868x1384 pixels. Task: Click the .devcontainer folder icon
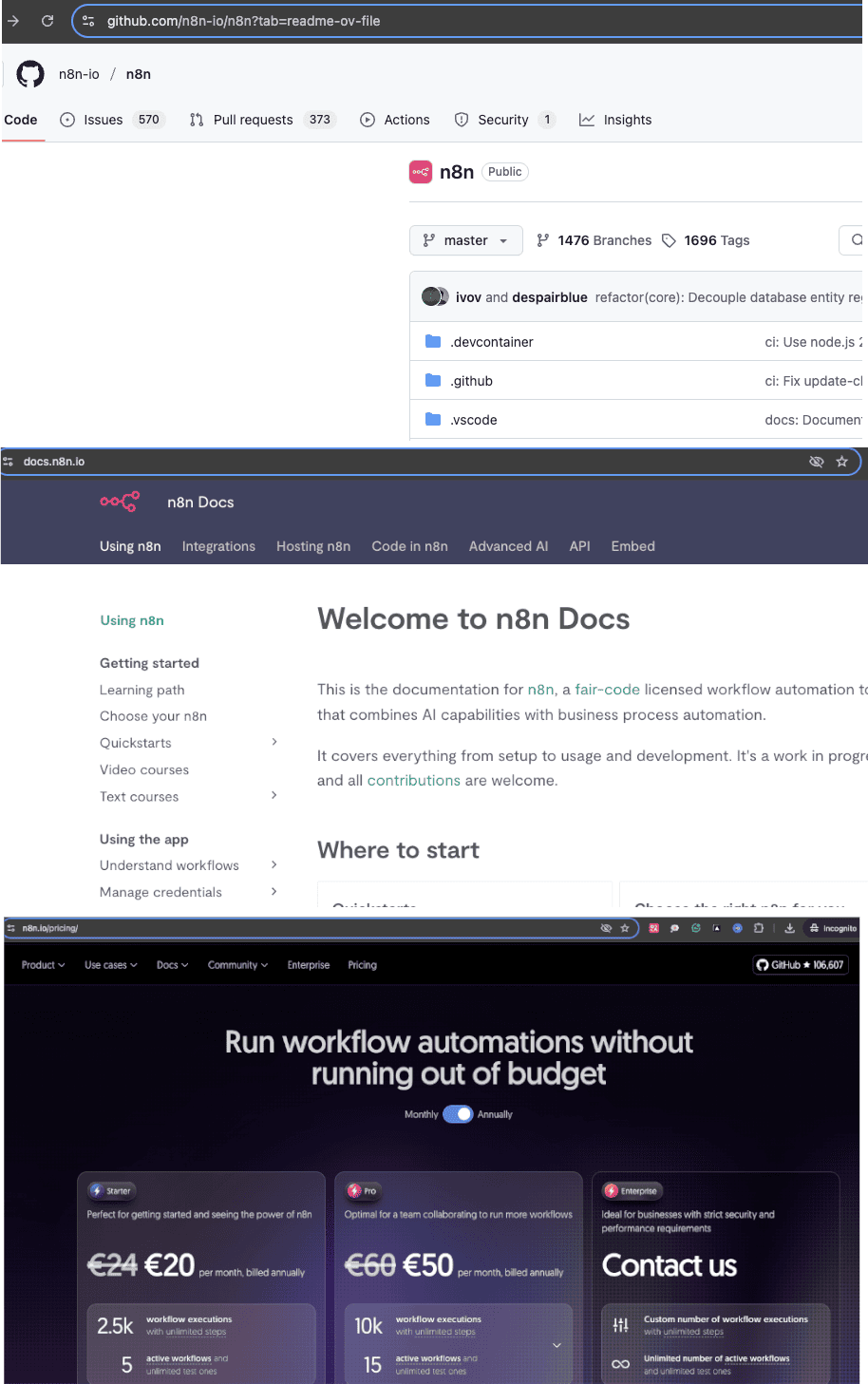(433, 342)
